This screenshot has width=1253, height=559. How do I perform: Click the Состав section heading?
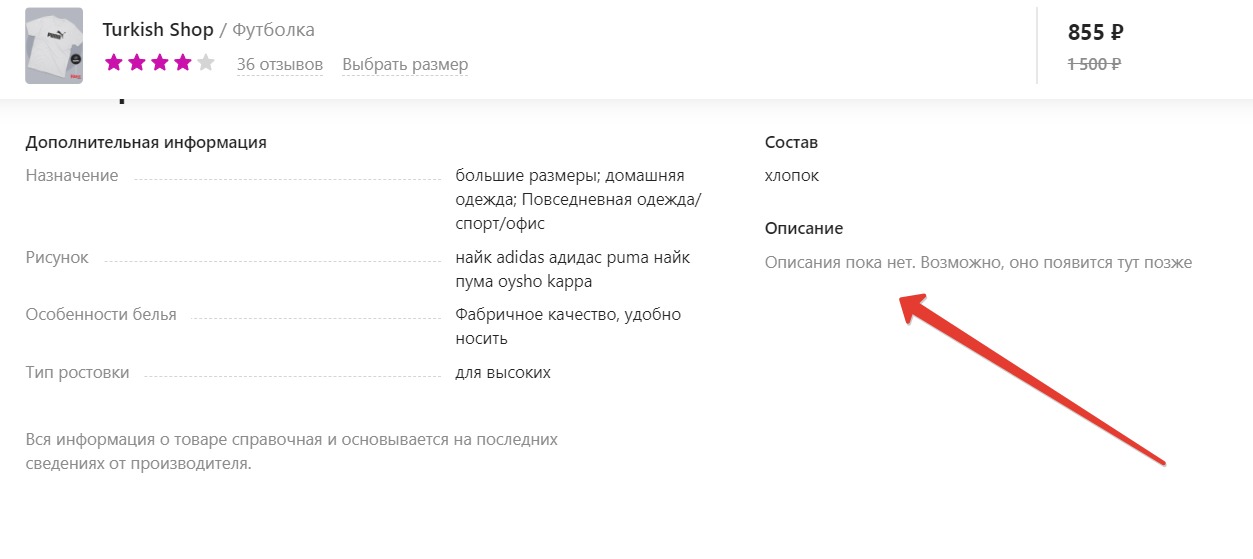(791, 143)
